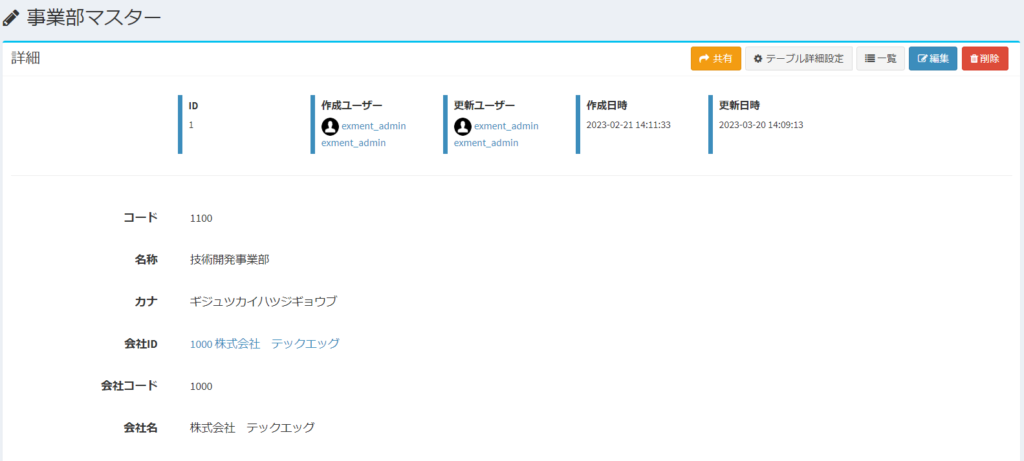The image size is (1024, 461).
Task: Click 会社名 value 株式会社 テックエッグ
Action: [252, 428]
